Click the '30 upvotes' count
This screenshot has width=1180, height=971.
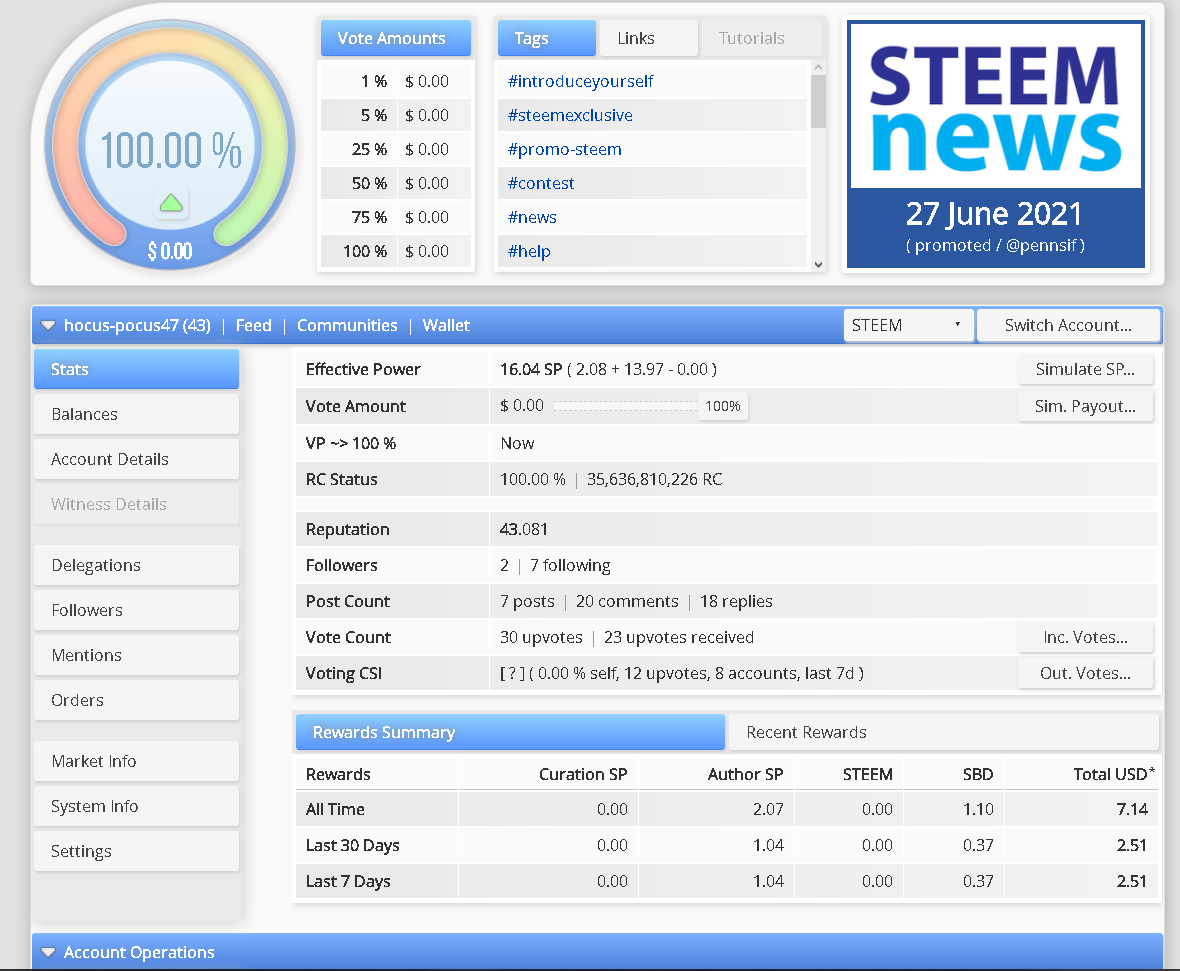[x=541, y=638]
